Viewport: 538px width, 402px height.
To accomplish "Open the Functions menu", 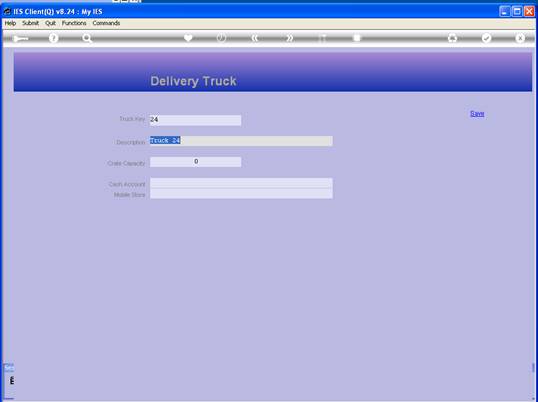I will click(74, 23).
